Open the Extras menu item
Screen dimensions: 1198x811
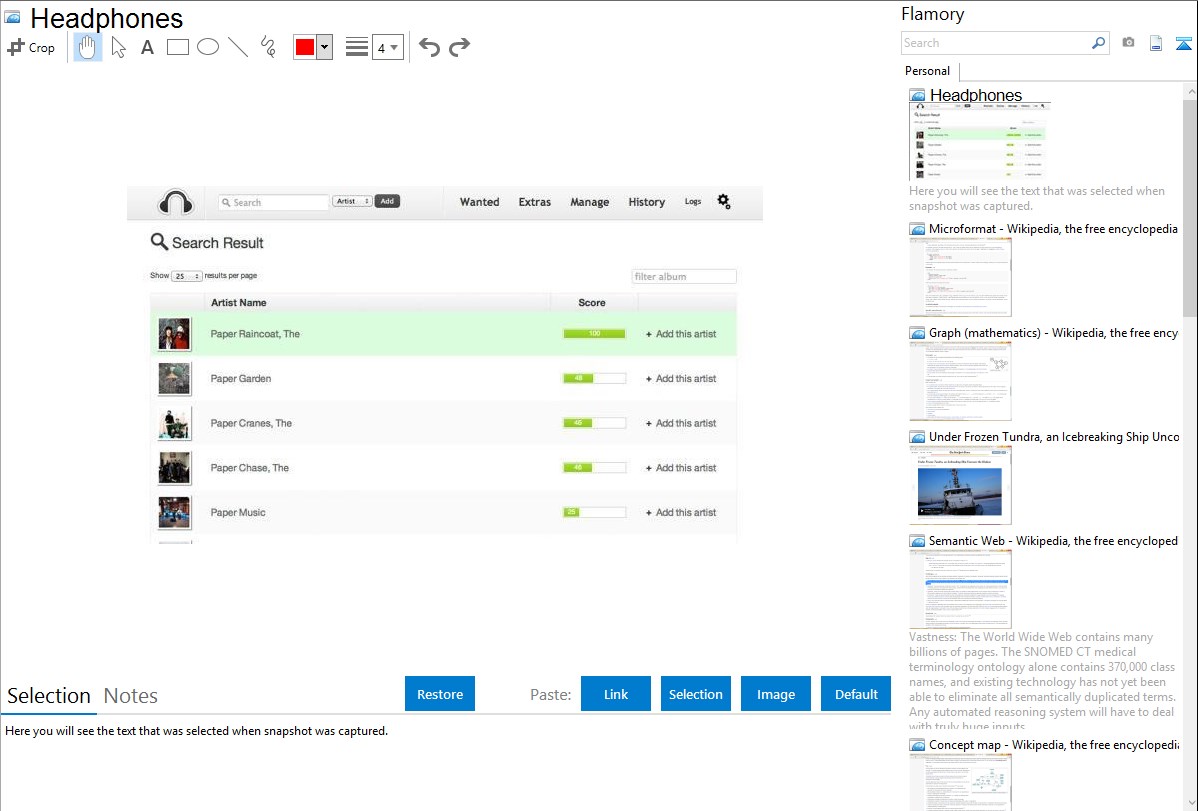click(x=535, y=202)
